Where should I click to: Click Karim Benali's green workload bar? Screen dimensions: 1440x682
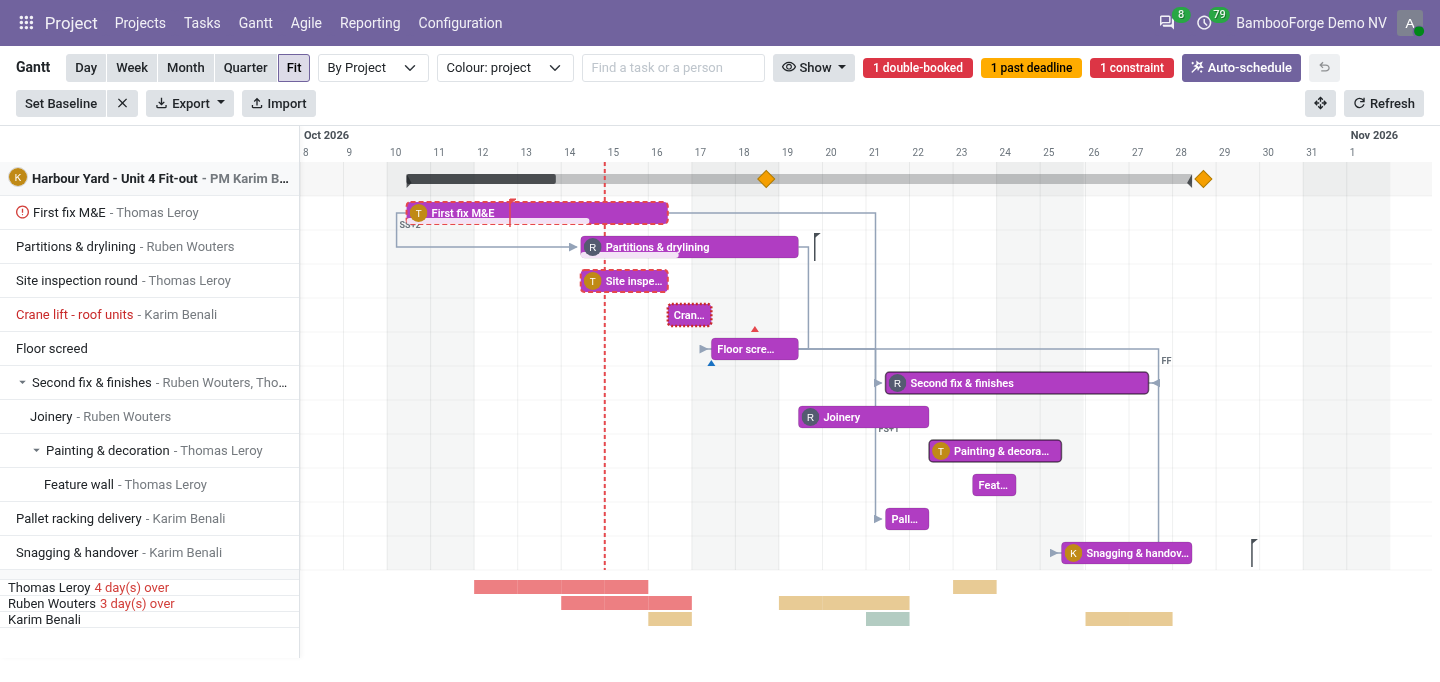point(888,619)
